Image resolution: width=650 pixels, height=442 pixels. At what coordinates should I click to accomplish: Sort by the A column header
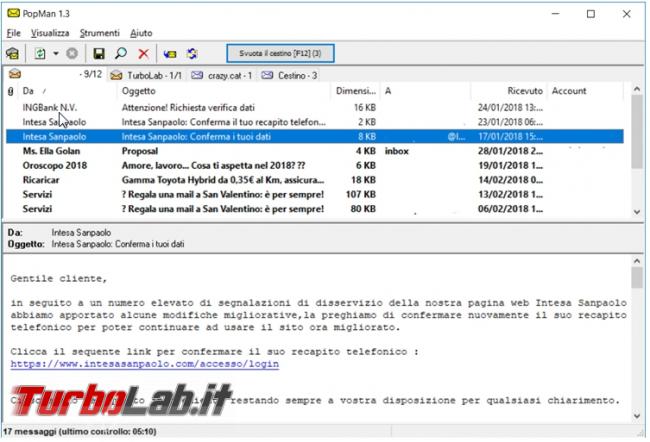[x=426, y=91]
